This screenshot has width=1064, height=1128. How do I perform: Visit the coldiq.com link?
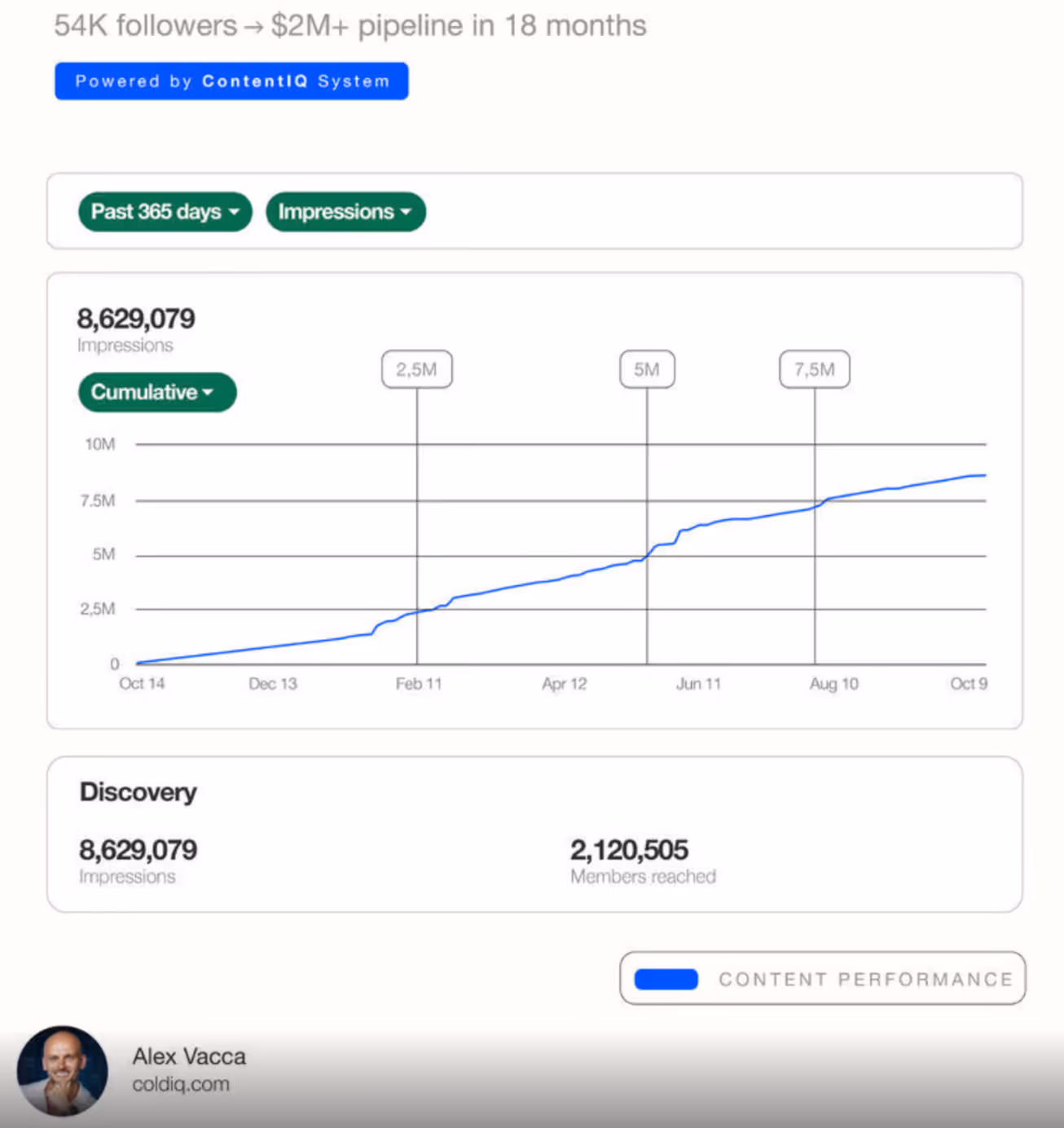(181, 1084)
